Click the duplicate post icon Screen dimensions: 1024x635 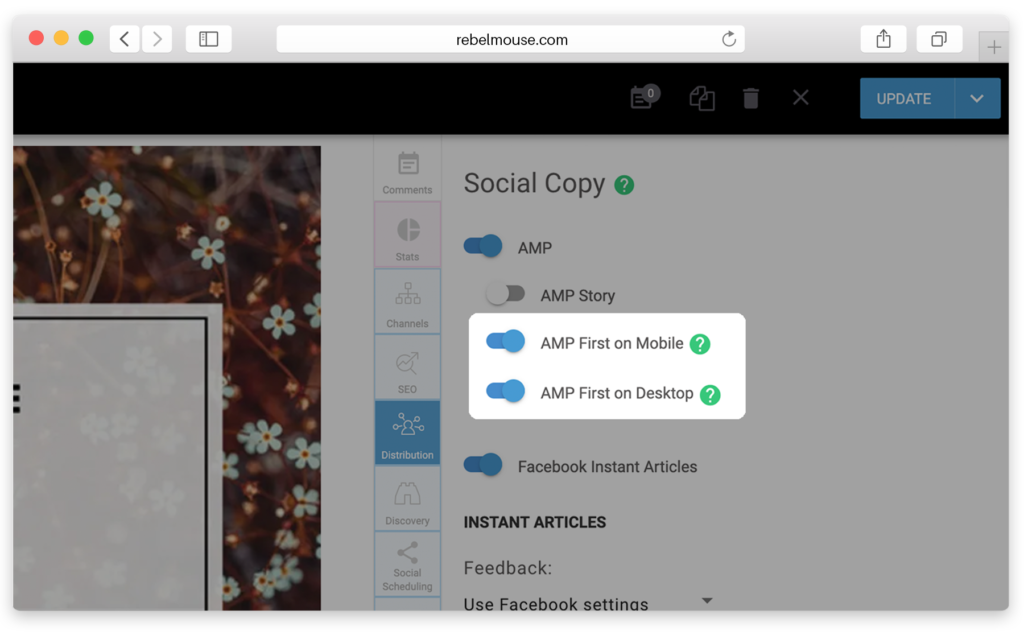point(702,99)
